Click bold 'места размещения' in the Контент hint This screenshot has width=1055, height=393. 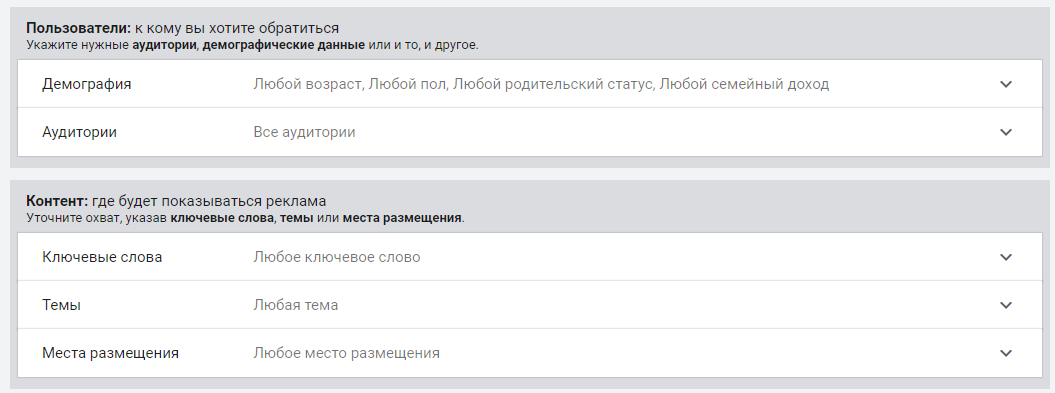click(x=402, y=218)
